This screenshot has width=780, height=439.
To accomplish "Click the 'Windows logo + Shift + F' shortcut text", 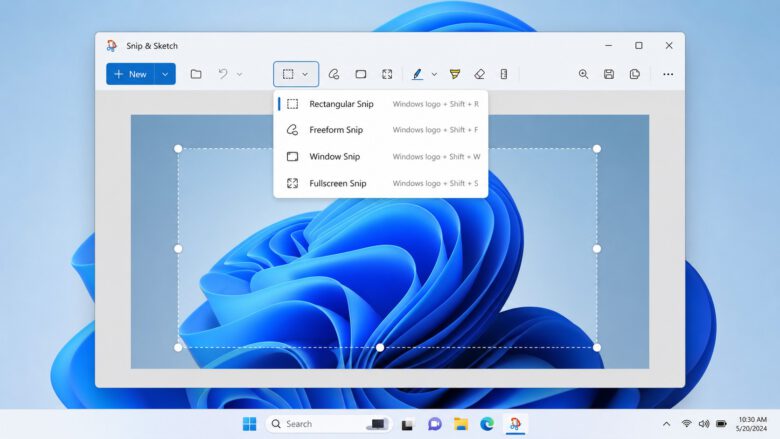I will 435,130.
